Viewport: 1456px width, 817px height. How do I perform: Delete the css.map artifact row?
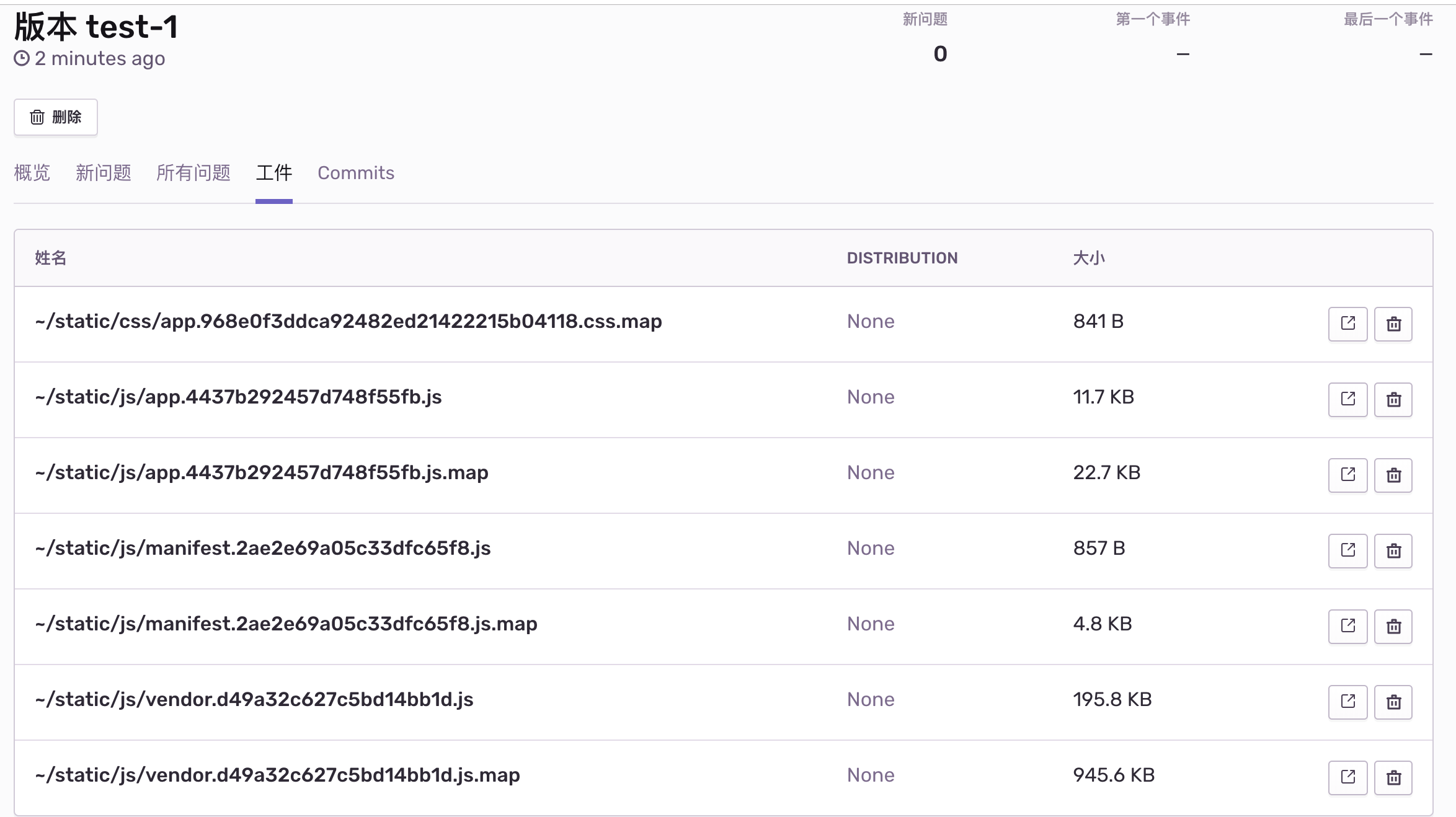click(1393, 324)
